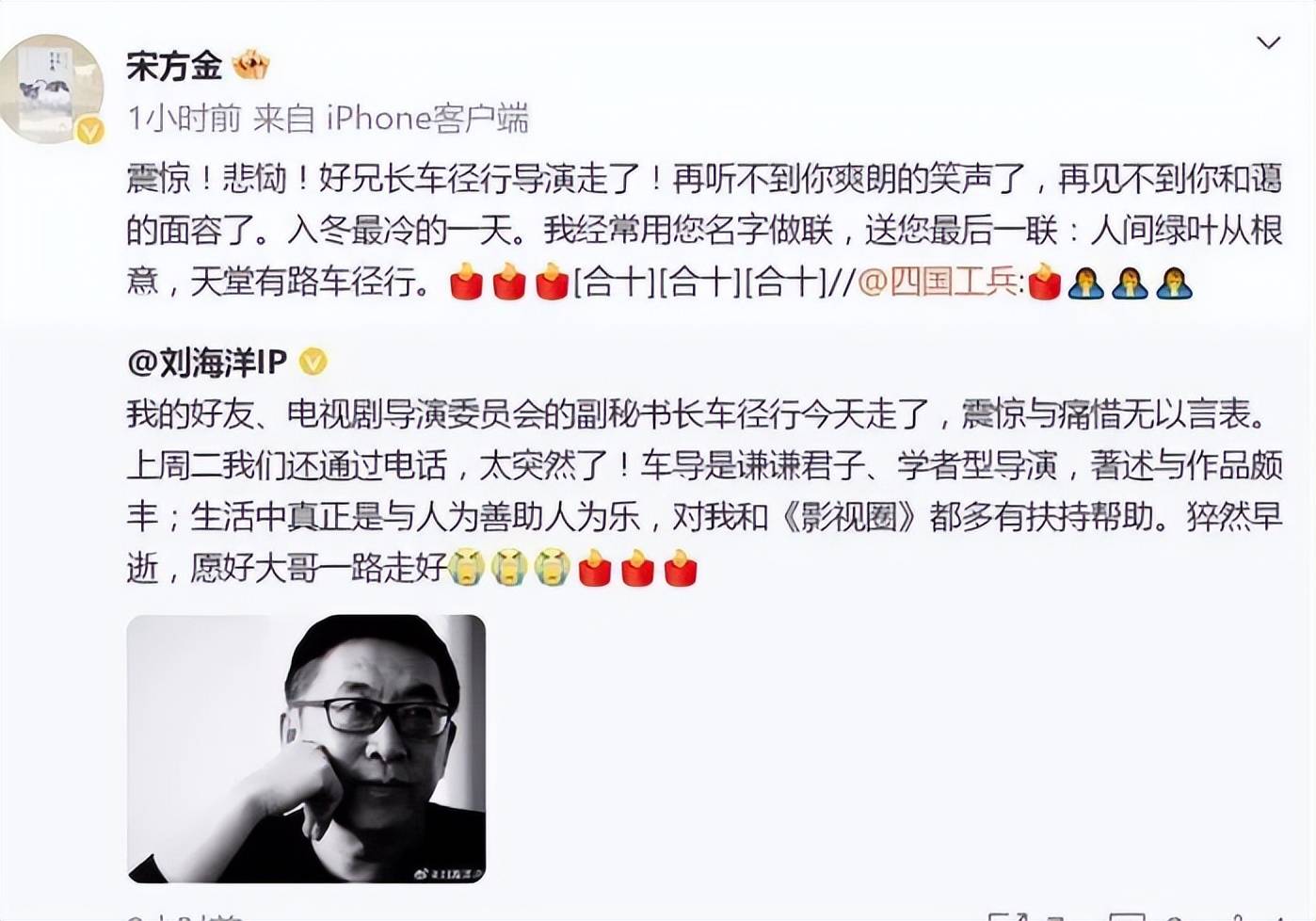Open the @四国工兵 mention link
The width and height of the screenshot is (1316, 921).
(938, 281)
